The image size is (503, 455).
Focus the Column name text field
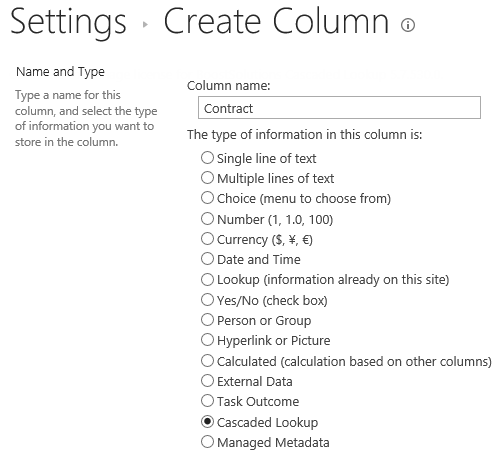339,108
